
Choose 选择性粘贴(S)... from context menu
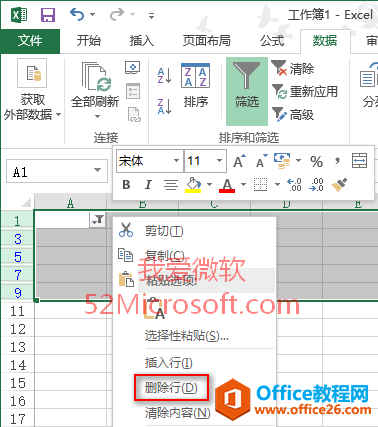(x=195, y=336)
